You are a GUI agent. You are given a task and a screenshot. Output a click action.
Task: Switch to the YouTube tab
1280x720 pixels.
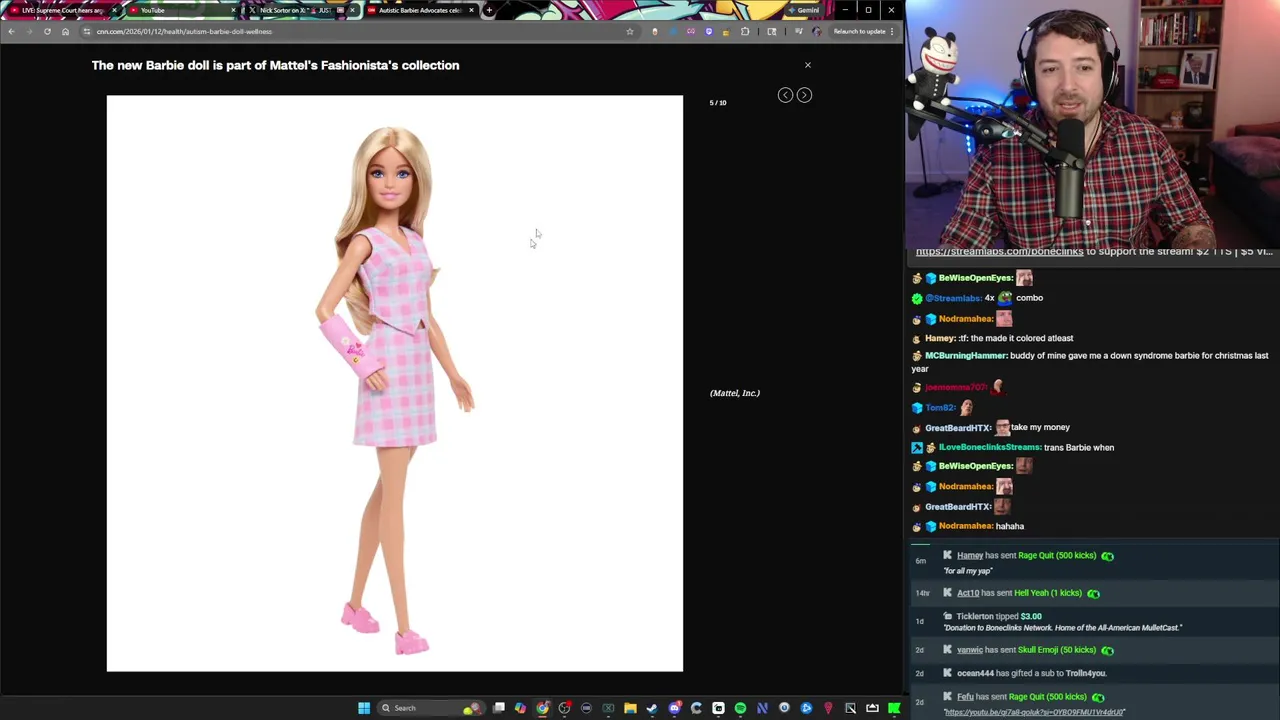click(x=180, y=10)
